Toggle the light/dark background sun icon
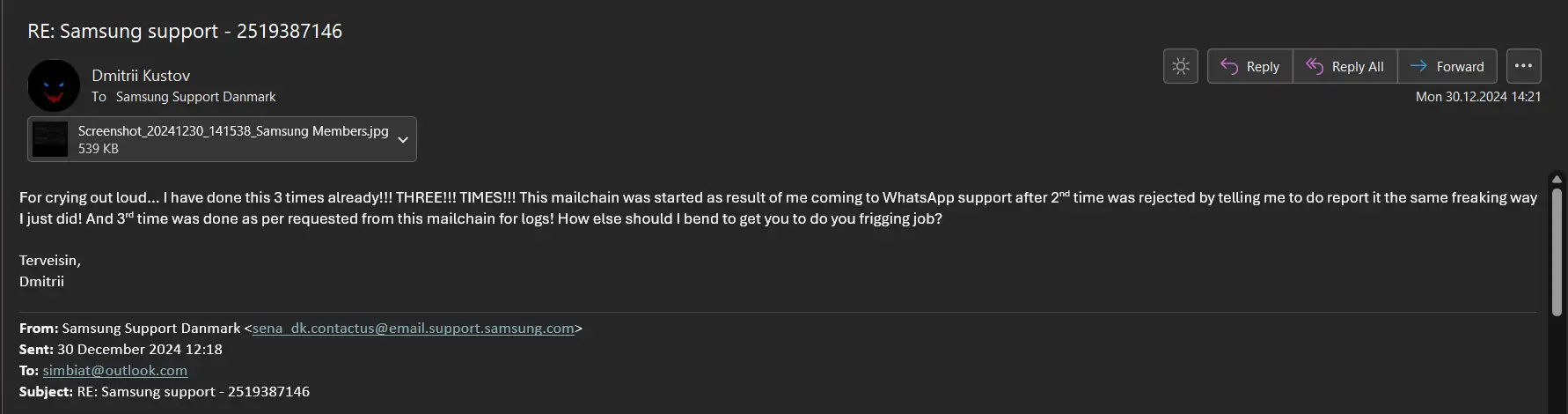This screenshot has width=1568, height=414. point(1181,66)
